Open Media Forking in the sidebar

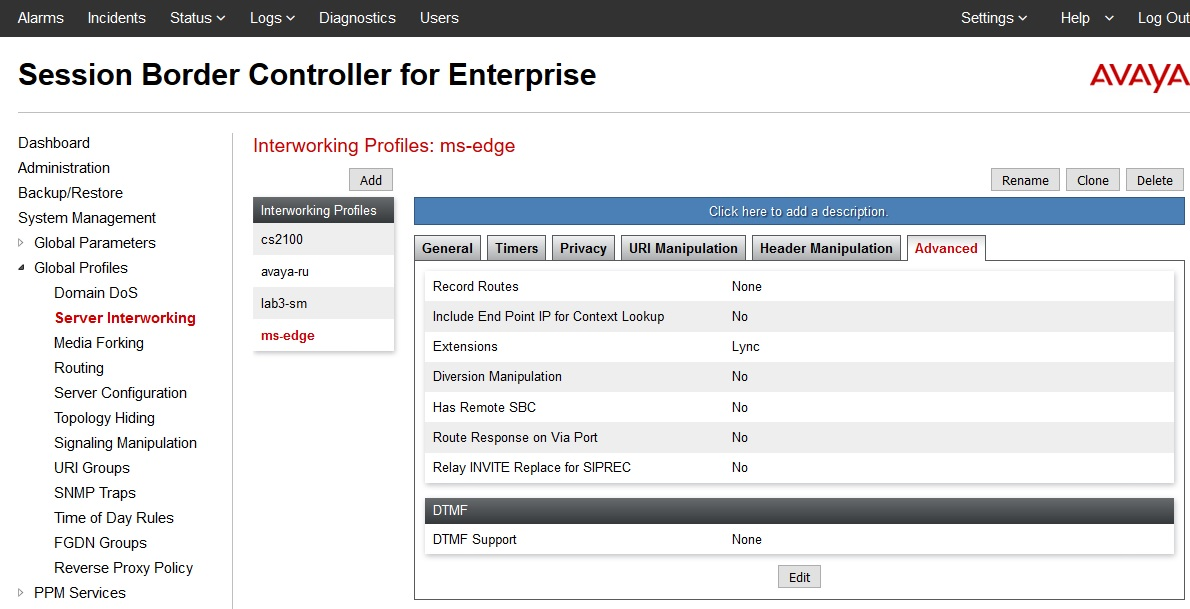pyautogui.click(x=99, y=343)
